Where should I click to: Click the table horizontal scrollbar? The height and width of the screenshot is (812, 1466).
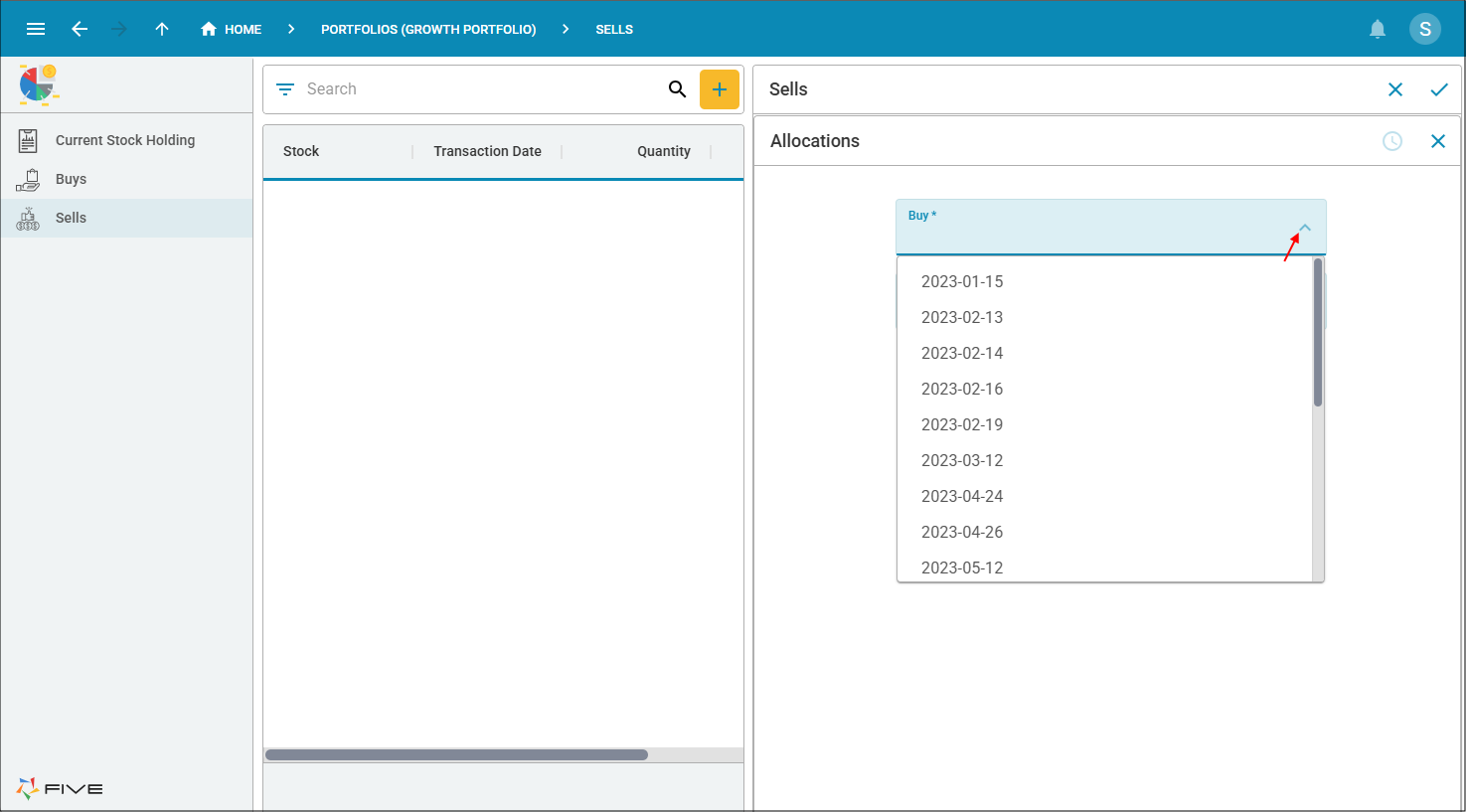point(456,755)
